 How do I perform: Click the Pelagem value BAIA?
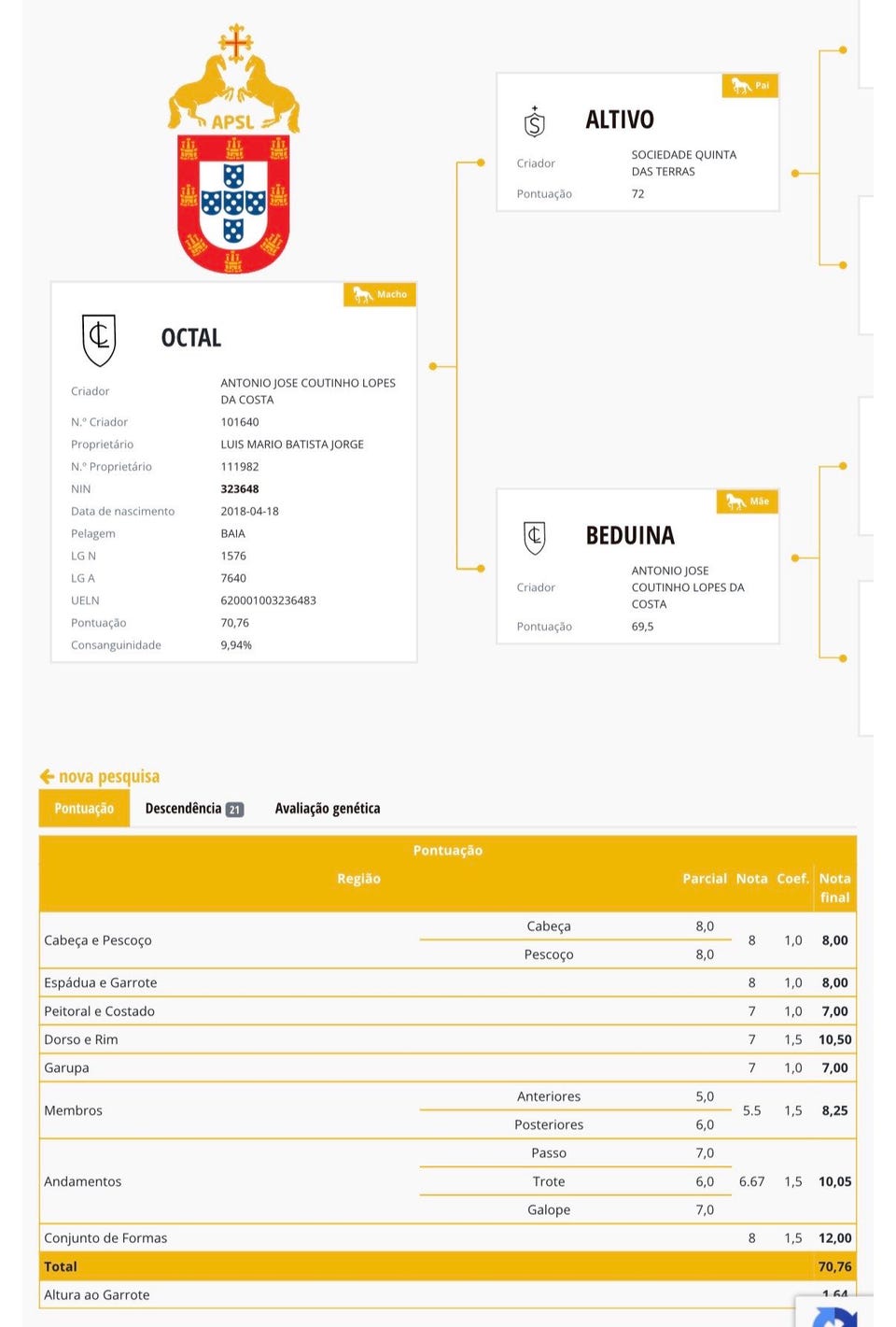233,534
